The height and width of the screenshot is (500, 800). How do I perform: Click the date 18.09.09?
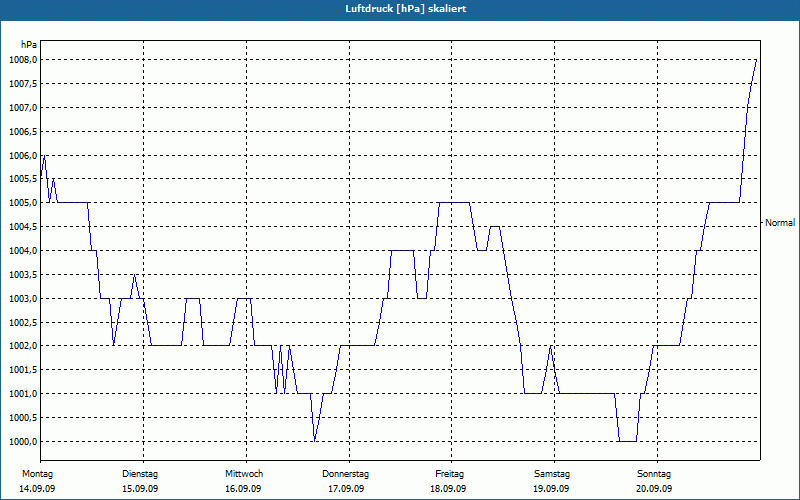(448, 489)
